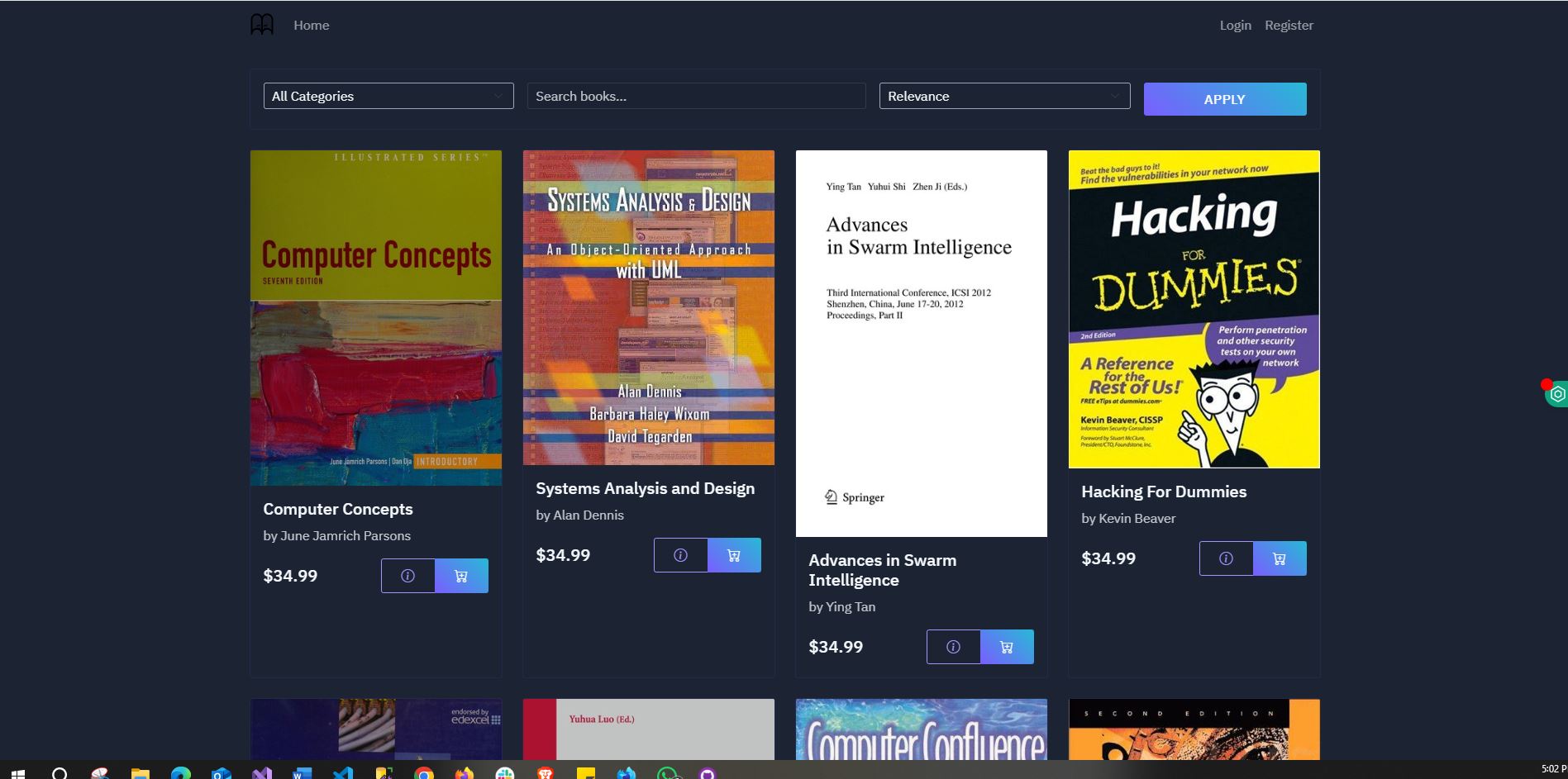Switch to Google Chrome in the taskbar
The height and width of the screenshot is (779, 1568).
(x=423, y=774)
